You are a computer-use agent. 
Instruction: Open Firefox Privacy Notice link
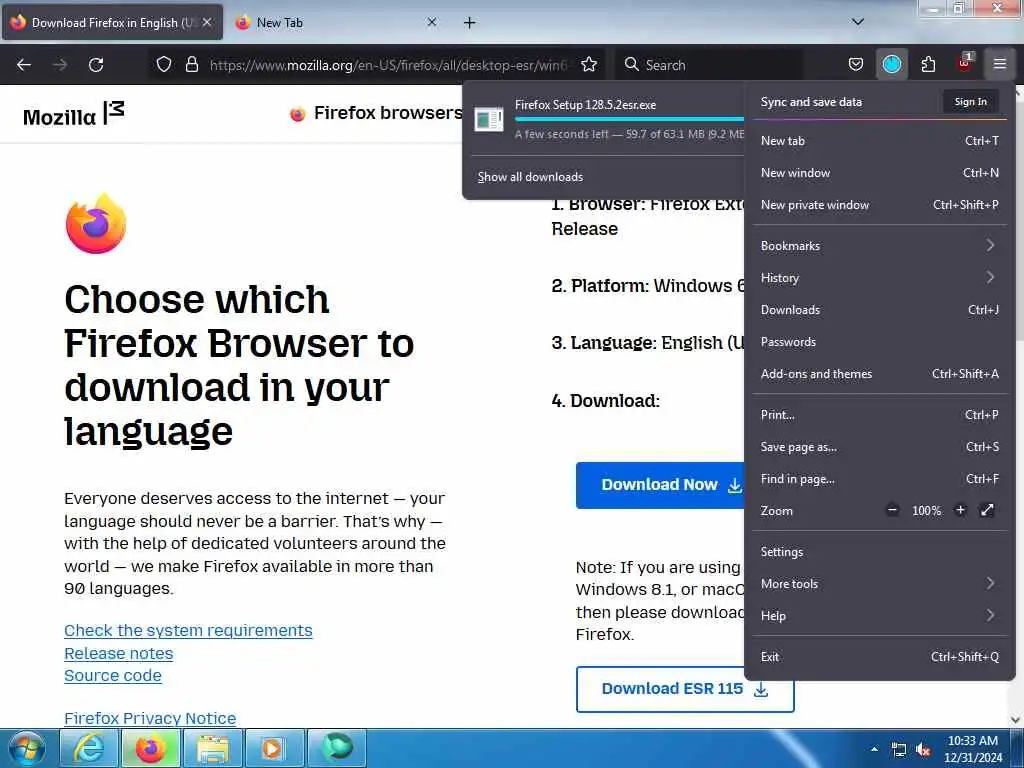(150, 718)
